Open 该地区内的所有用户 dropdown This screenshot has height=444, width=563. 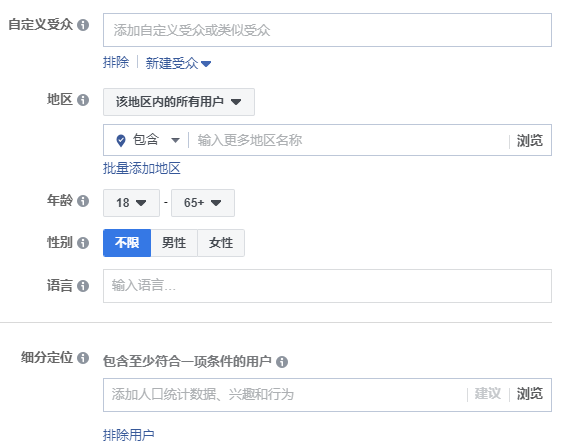coord(179,102)
